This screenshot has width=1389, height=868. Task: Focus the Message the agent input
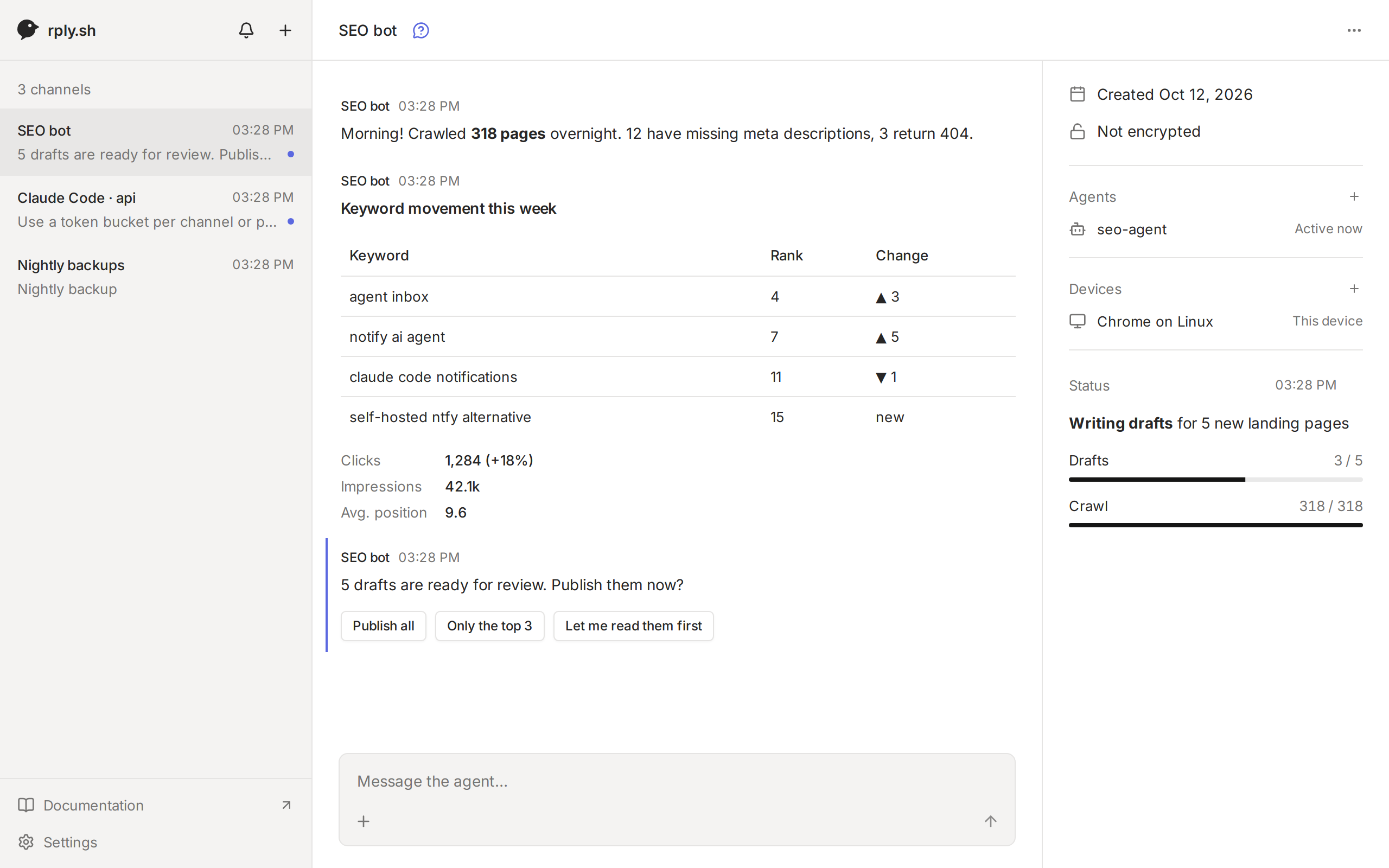677,781
